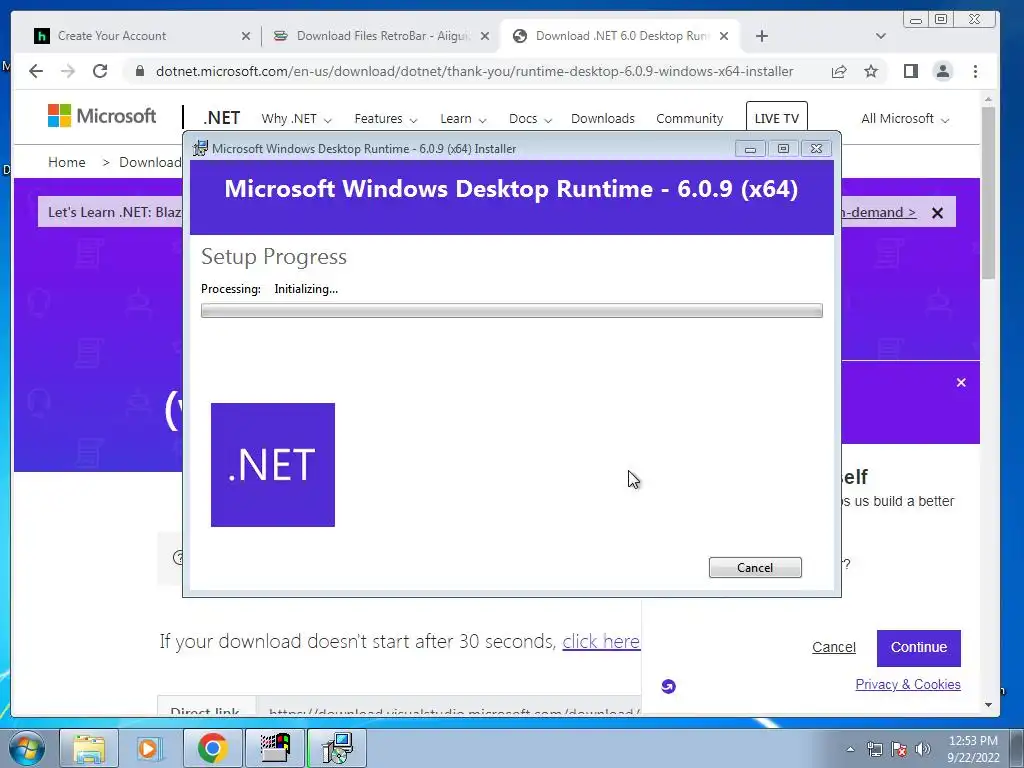The width and height of the screenshot is (1024, 768).
Task: Open the on-demand banner link
Action: (878, 212)
